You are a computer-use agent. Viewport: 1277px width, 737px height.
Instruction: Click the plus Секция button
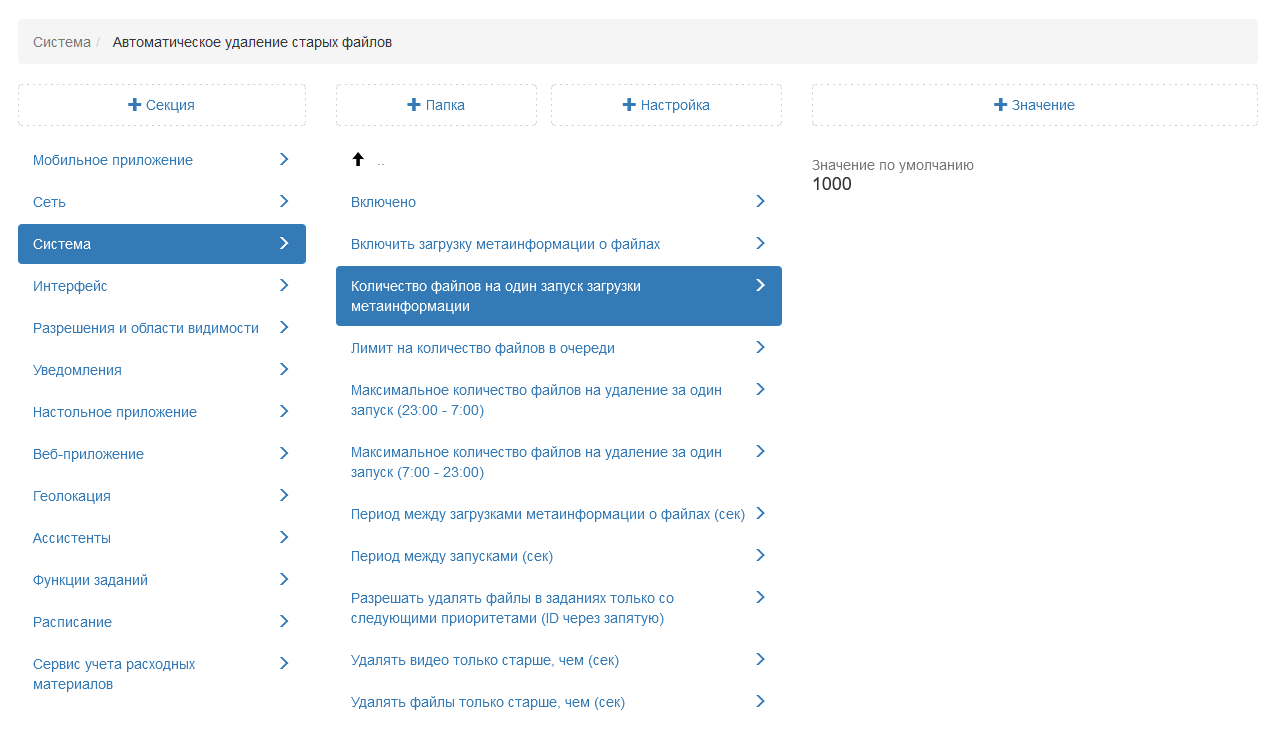tap(162, 105)
